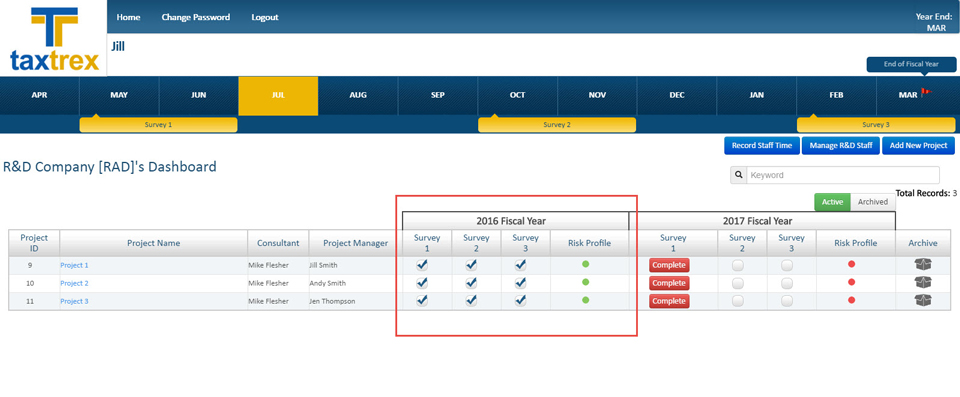Click the red Complete button for Project 1
This screenshot has height=397, width=960.
[669, 265]
